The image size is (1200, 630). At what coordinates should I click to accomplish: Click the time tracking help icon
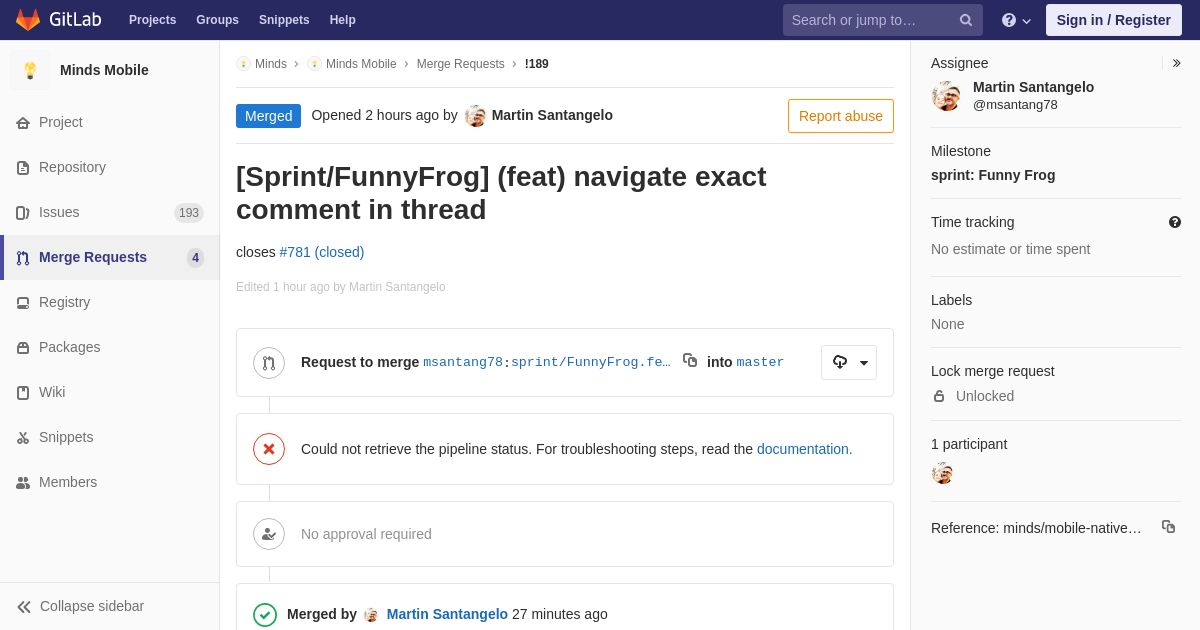pyautogui.click(x=1175, y=222)
